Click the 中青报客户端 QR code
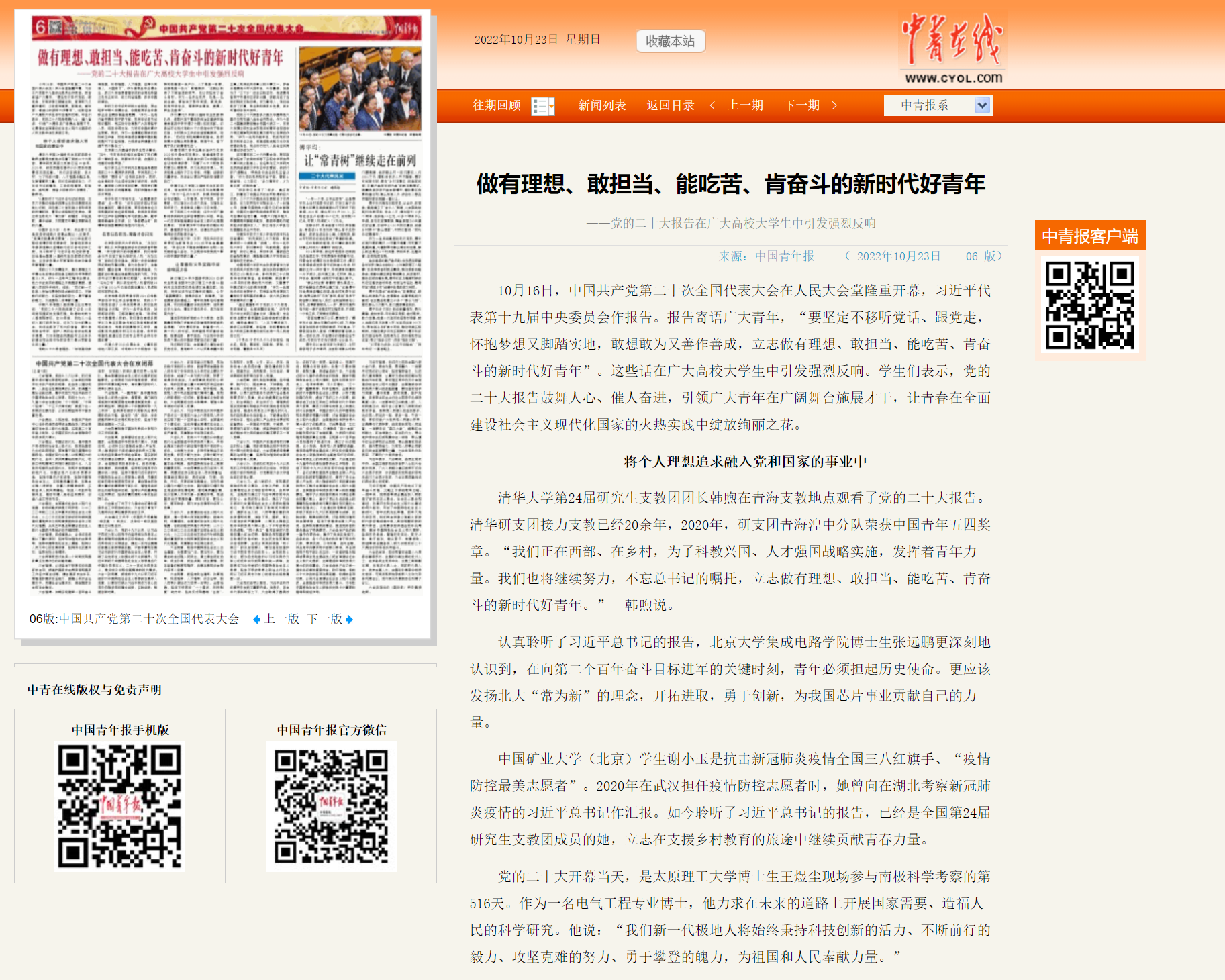This screenshot has height=980, width=1225. [1089, 305]
